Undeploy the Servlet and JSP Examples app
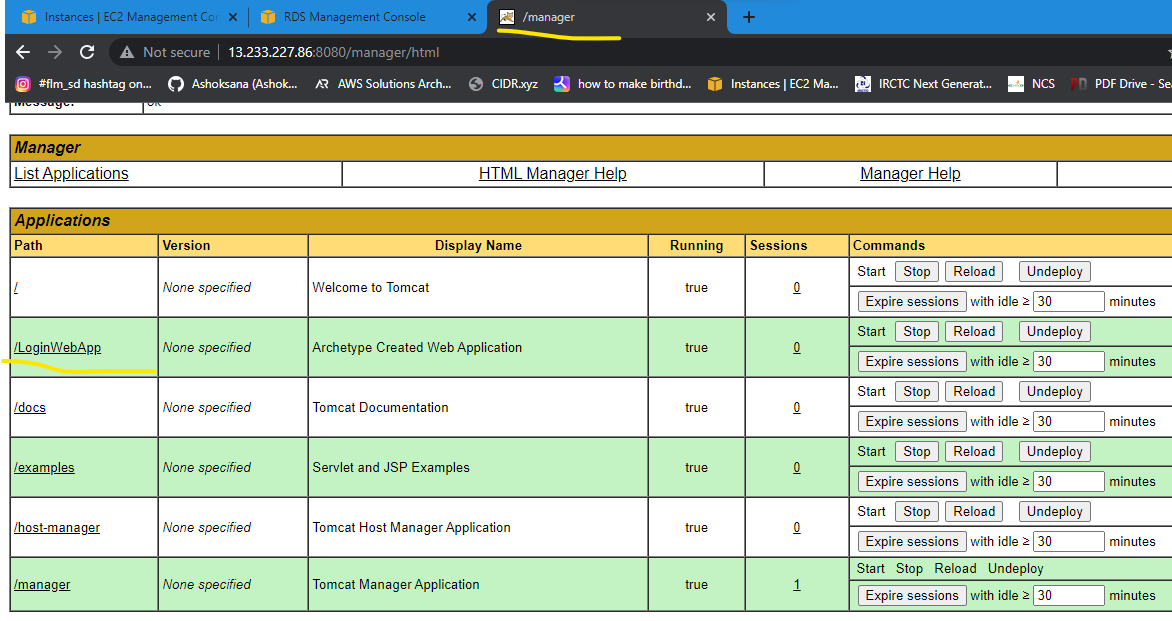The image size is (1172, 621). (x=1055, y=451)
